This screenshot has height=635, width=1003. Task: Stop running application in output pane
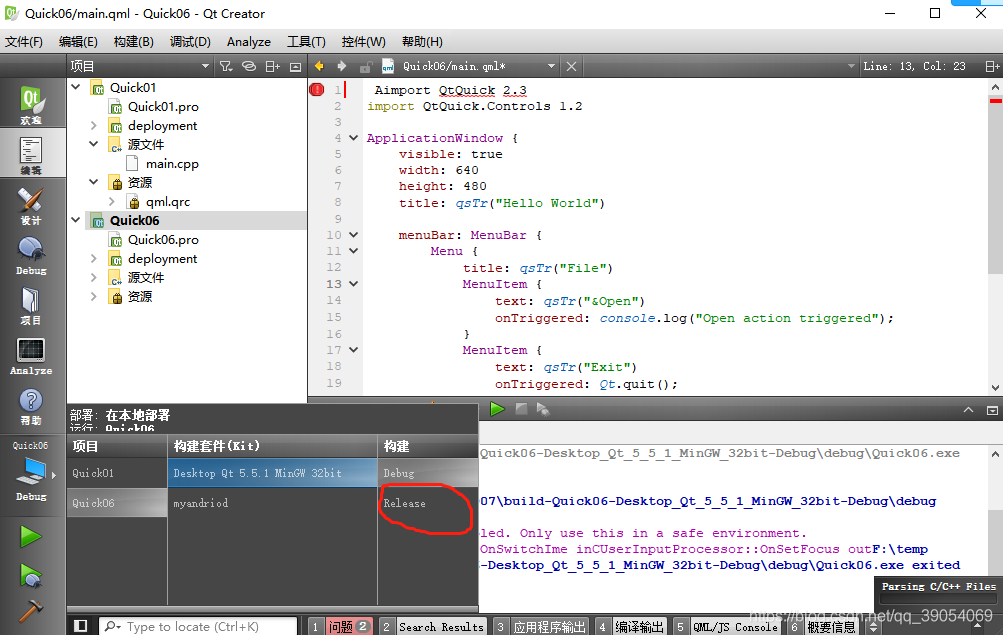(x=521, y=409)
